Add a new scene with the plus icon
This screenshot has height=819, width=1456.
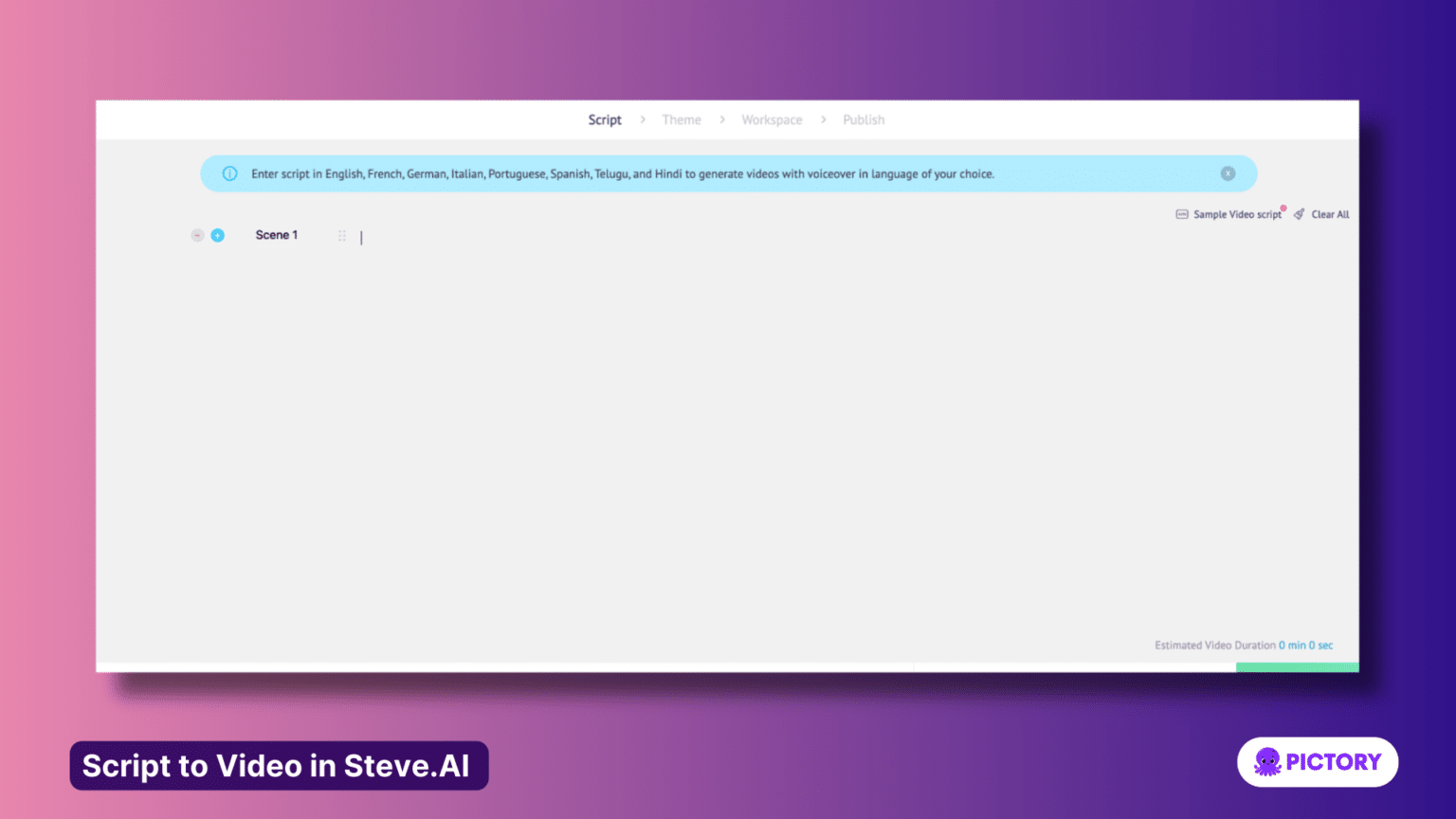pos(218,235)
